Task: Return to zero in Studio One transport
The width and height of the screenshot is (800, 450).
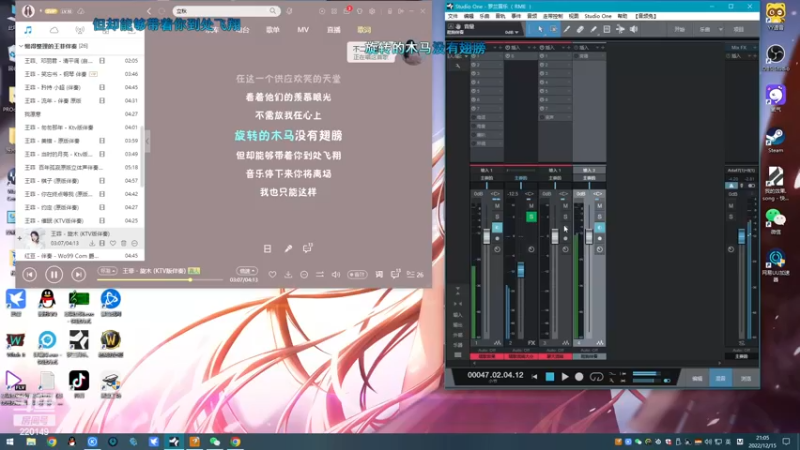Action: [x=535, y=377]
